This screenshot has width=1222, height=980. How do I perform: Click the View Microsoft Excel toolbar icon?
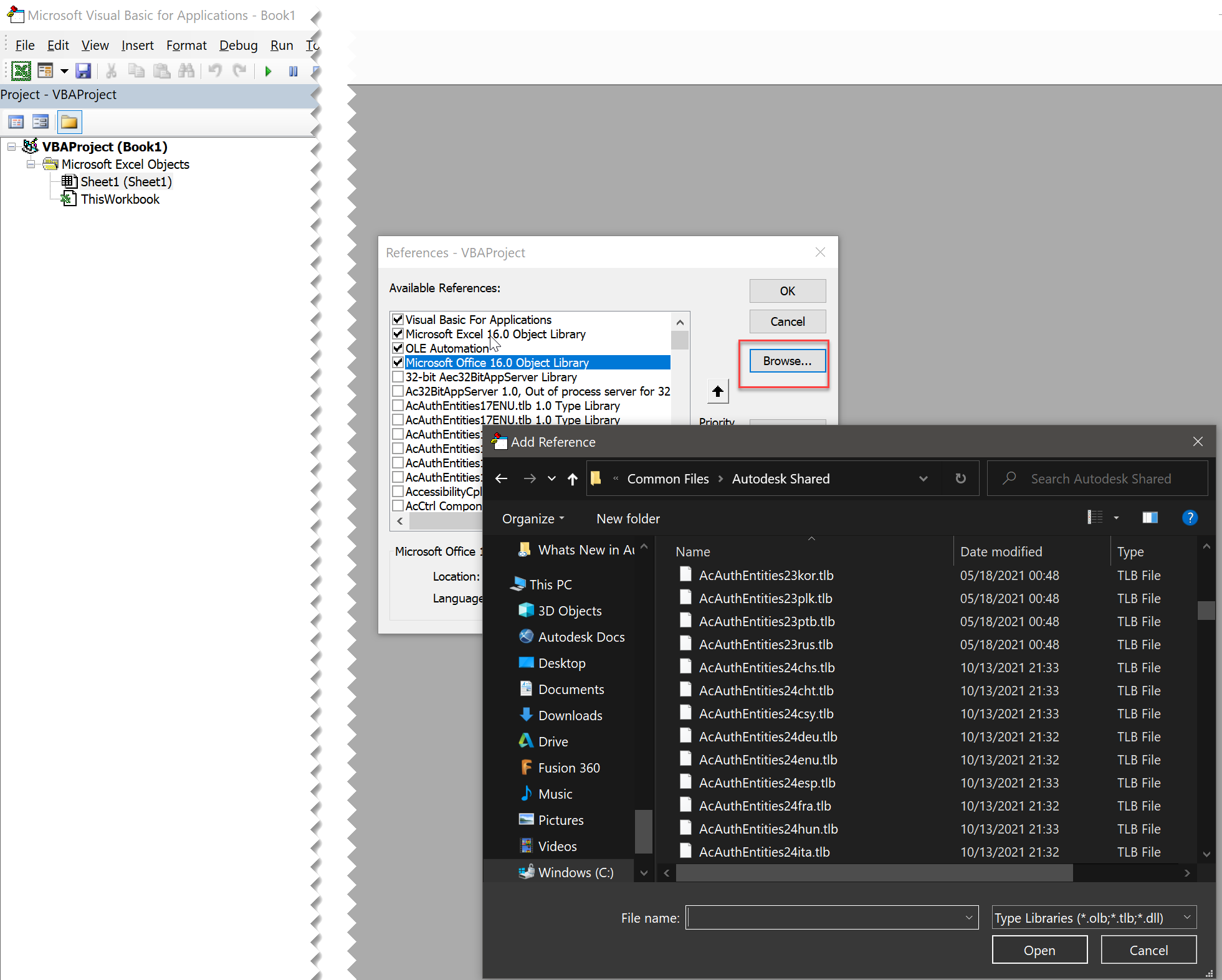[21, 71]
